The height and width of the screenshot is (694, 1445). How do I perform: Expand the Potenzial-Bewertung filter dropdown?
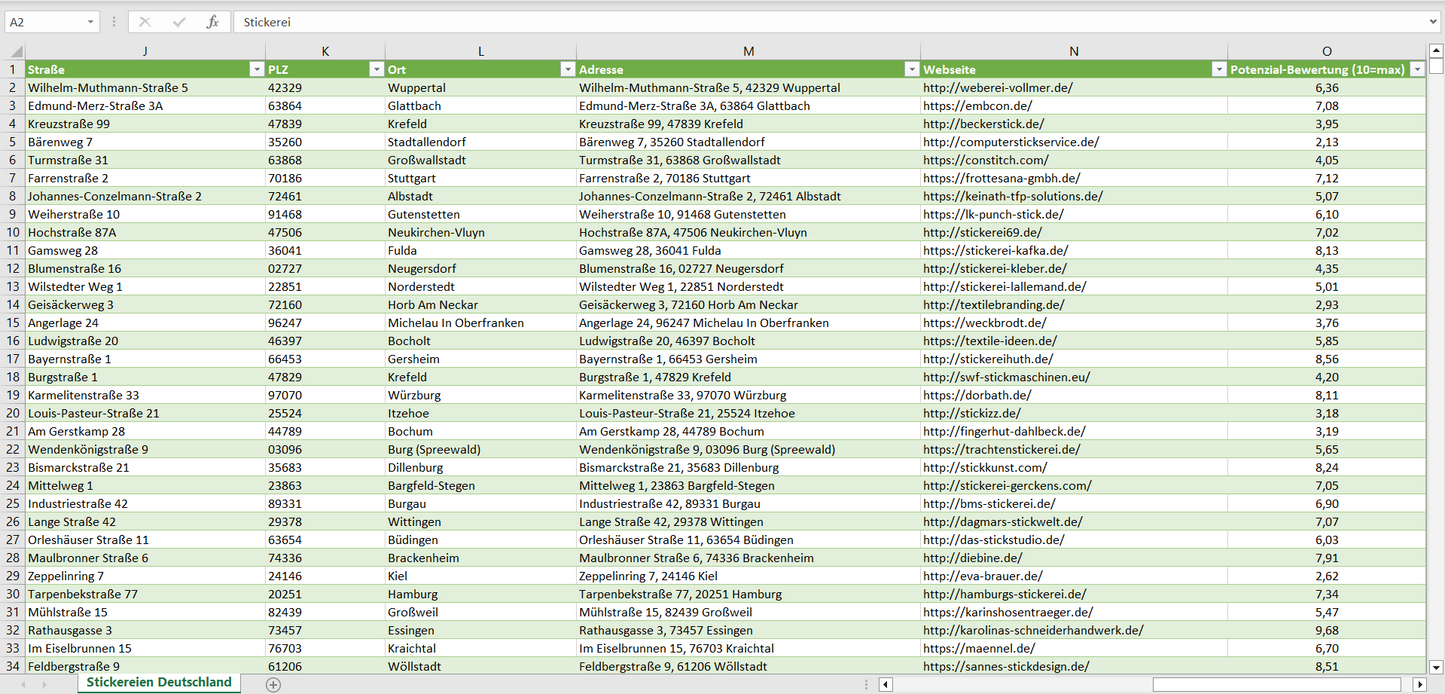click(x=1417, y=70)
